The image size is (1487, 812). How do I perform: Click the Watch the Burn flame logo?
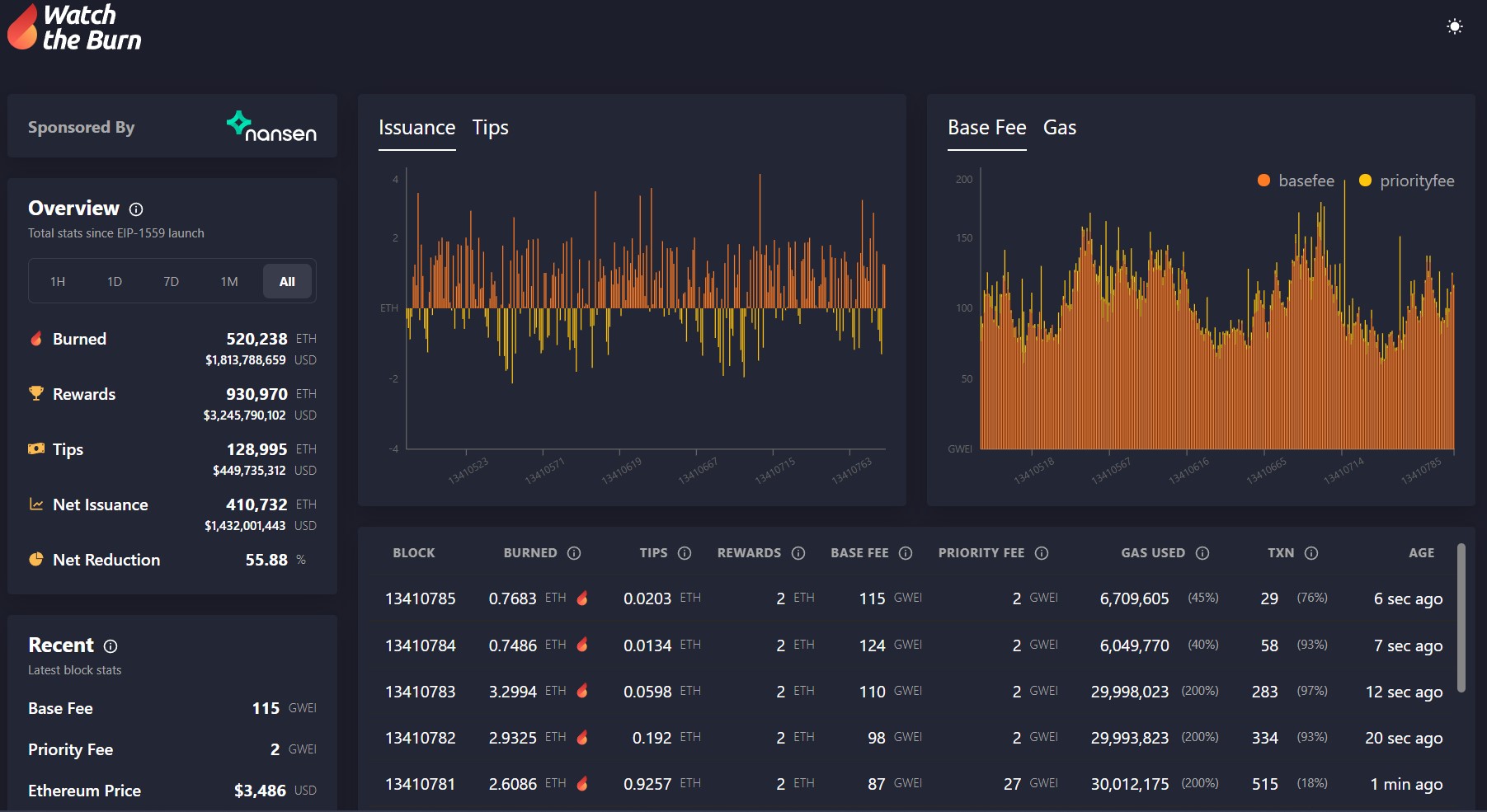(22, 26)
